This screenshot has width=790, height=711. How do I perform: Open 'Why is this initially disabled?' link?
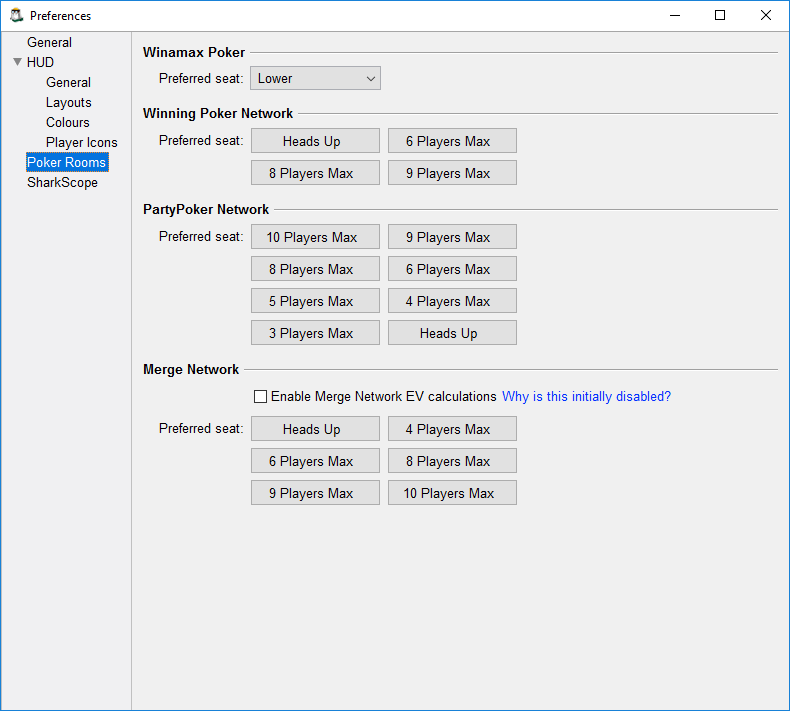[586, 397]
